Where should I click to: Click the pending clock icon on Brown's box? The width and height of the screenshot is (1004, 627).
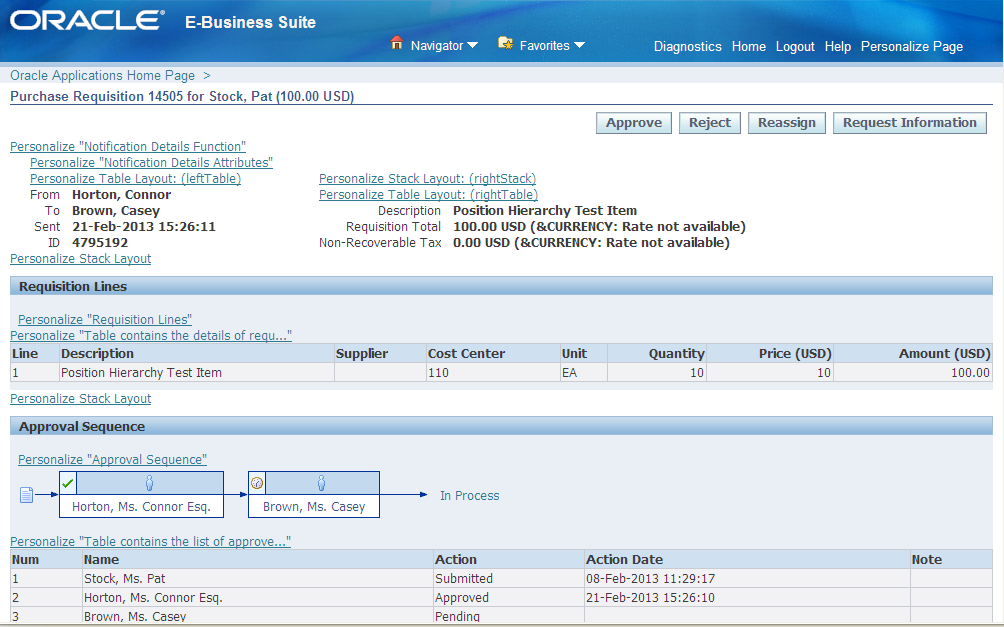click(257, 484)
